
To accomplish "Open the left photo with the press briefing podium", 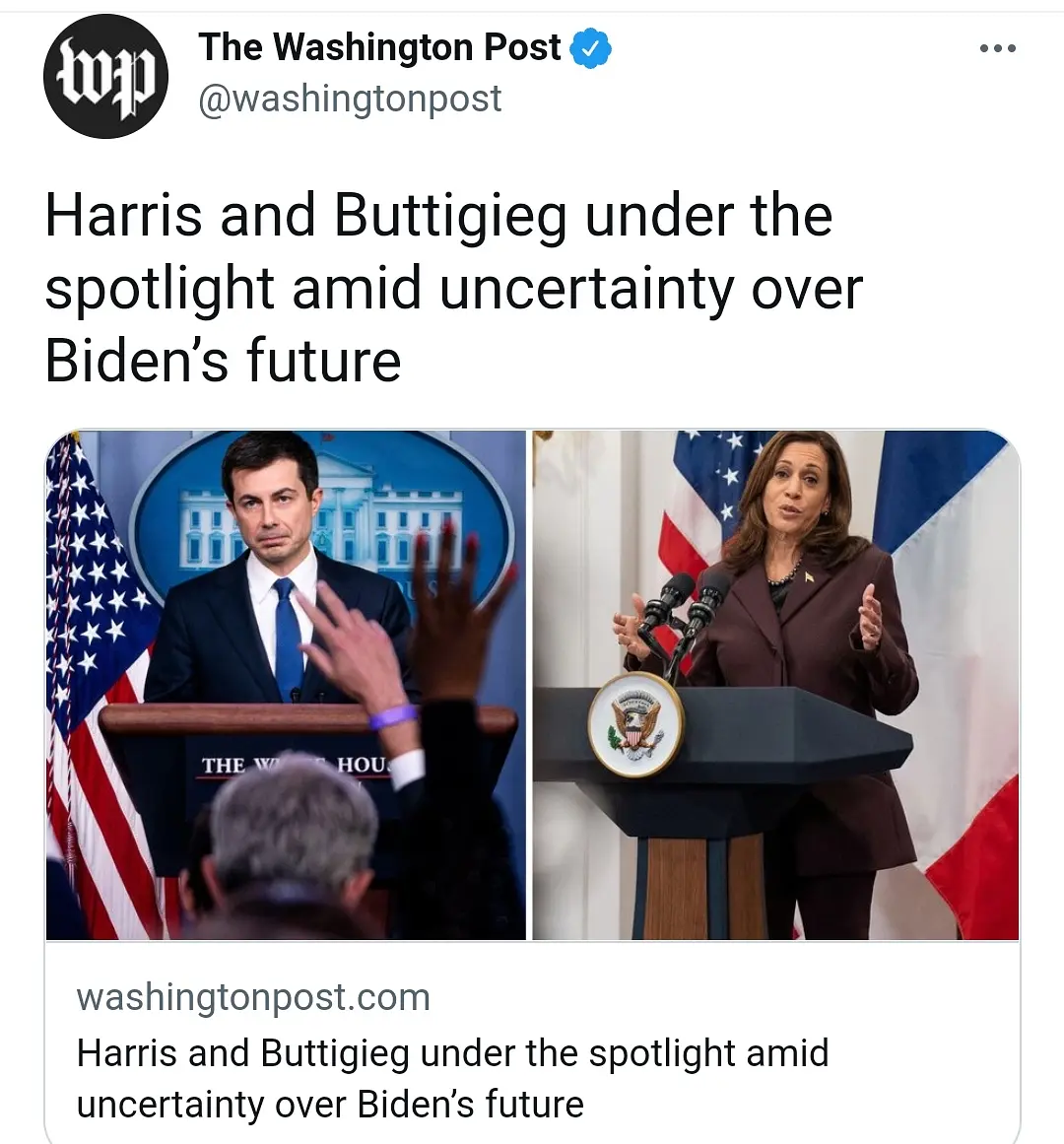I will coord(286,685).
